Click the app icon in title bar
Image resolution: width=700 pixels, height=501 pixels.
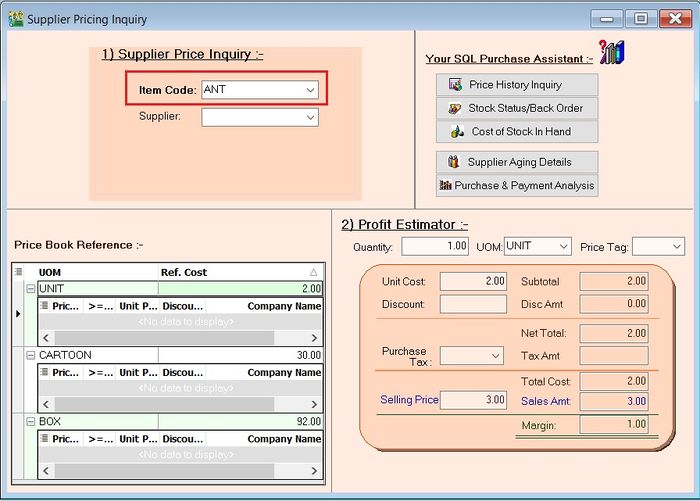pos(15,19)
